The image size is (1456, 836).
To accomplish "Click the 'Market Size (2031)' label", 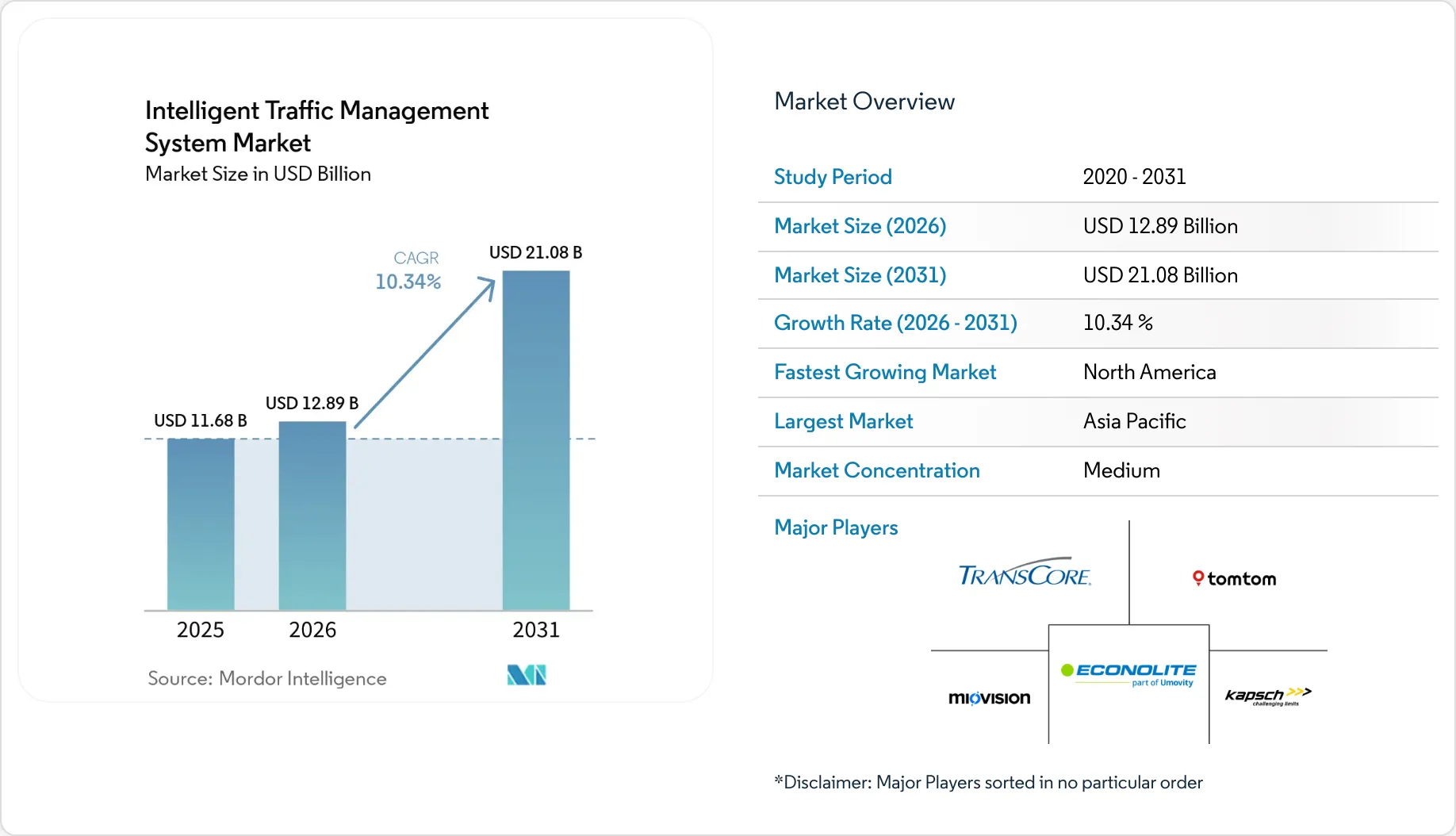I will coord(860,275).
